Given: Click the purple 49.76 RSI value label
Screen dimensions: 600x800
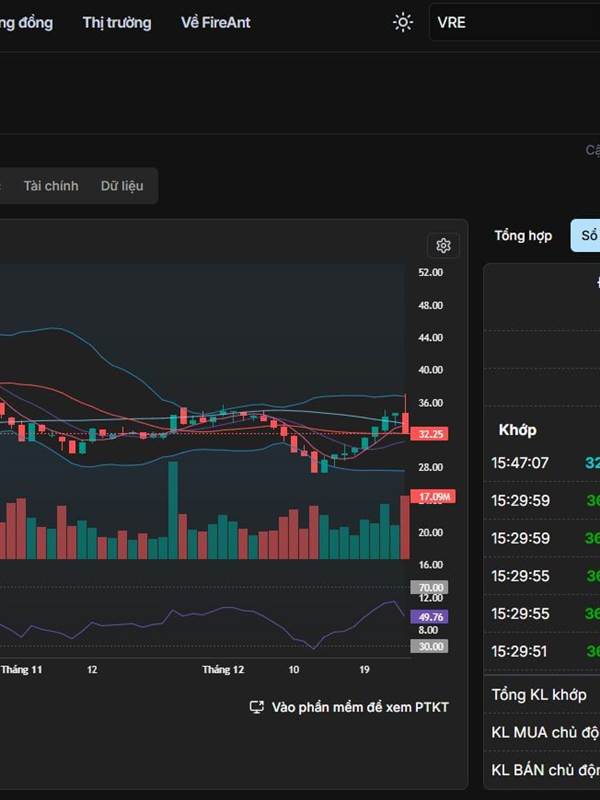Looking at the screenshot, I should click(x=431, y=617).
